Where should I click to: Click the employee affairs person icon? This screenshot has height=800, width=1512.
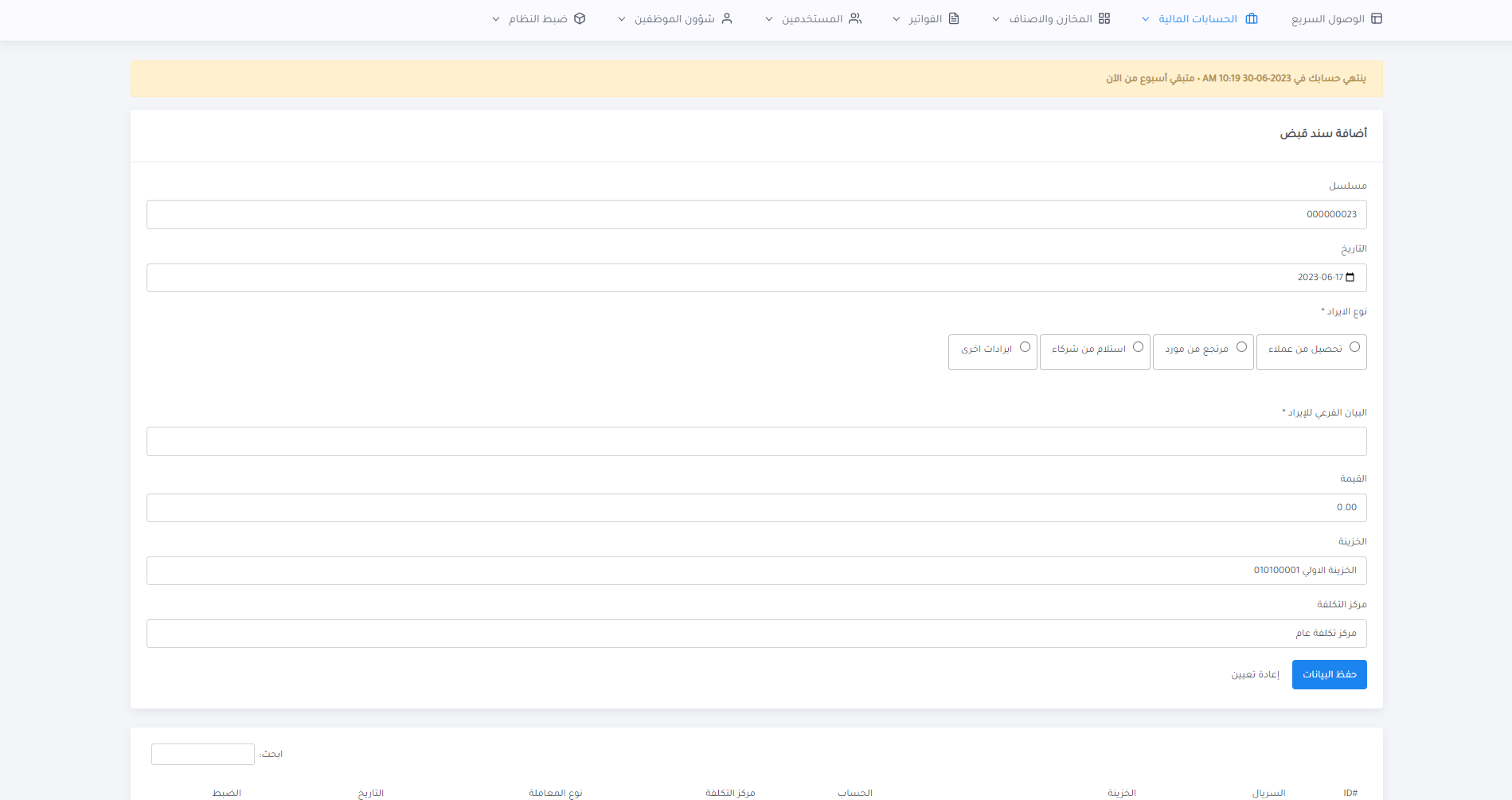coord(727,18)
